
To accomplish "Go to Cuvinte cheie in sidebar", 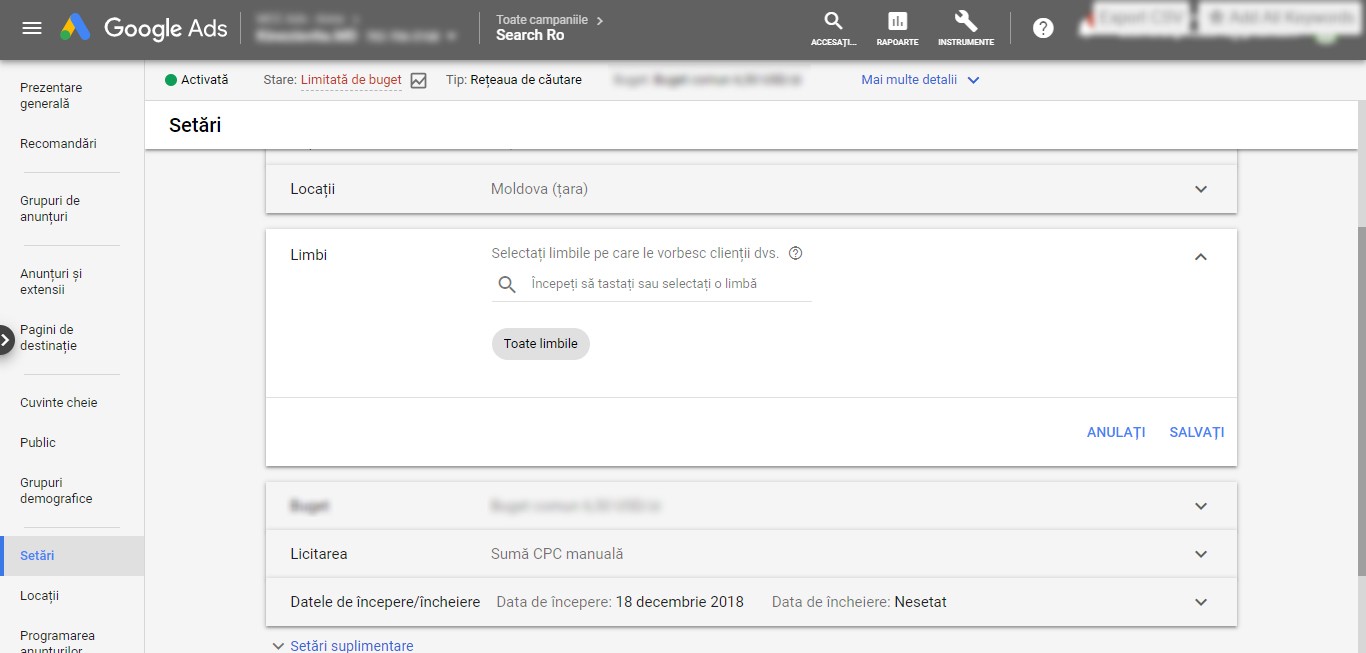I will point(59,403).
